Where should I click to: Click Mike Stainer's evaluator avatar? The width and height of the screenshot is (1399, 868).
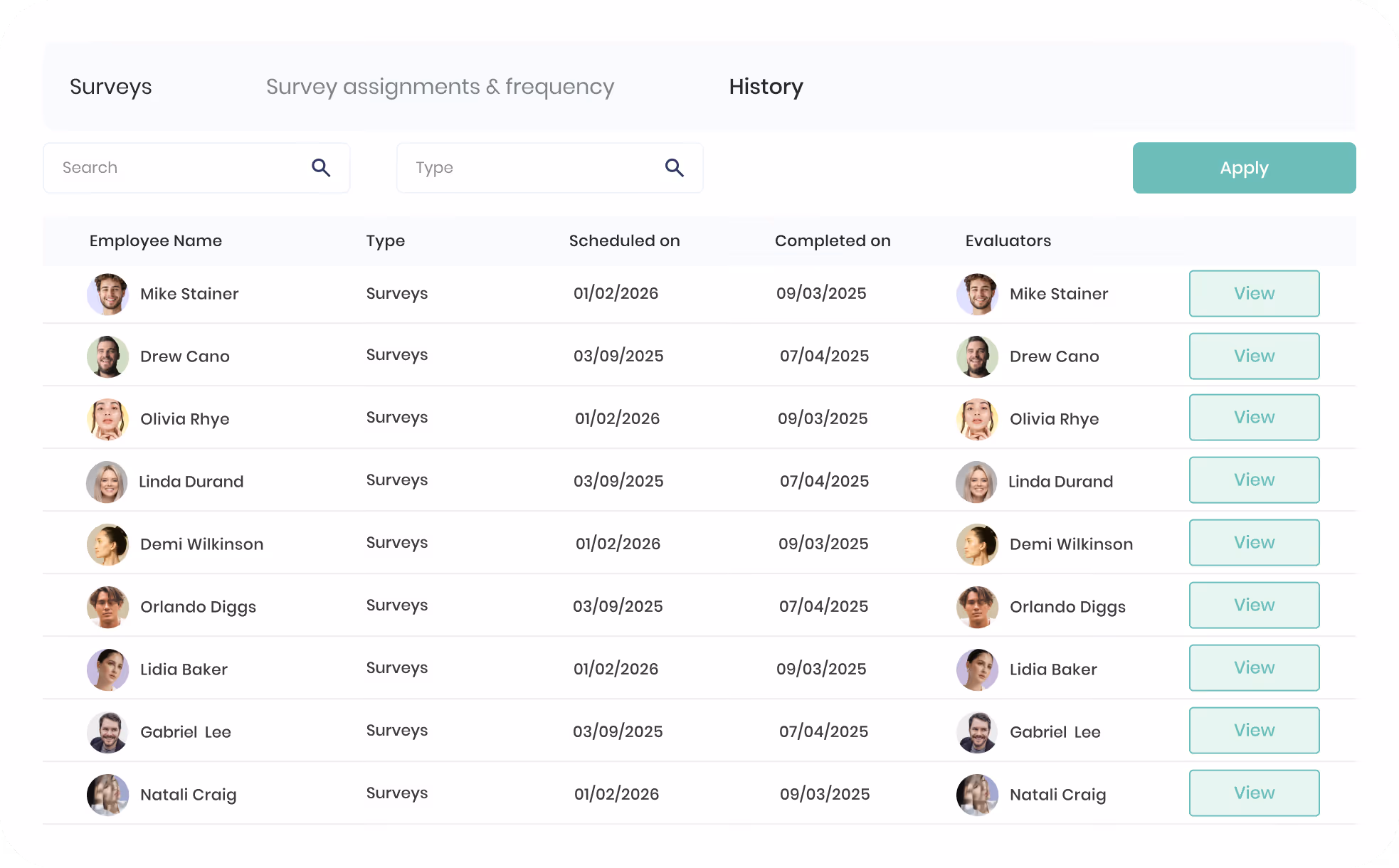pyautogui.click(x=977, y=294)
